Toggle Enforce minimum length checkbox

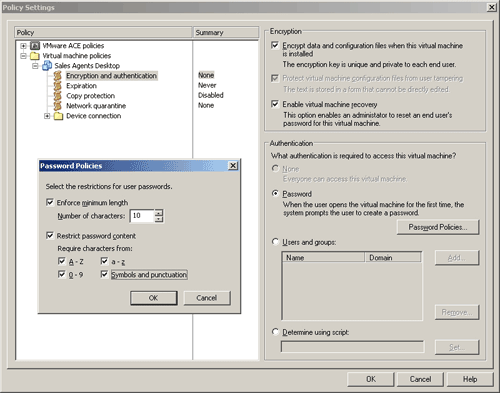(50, 202)
